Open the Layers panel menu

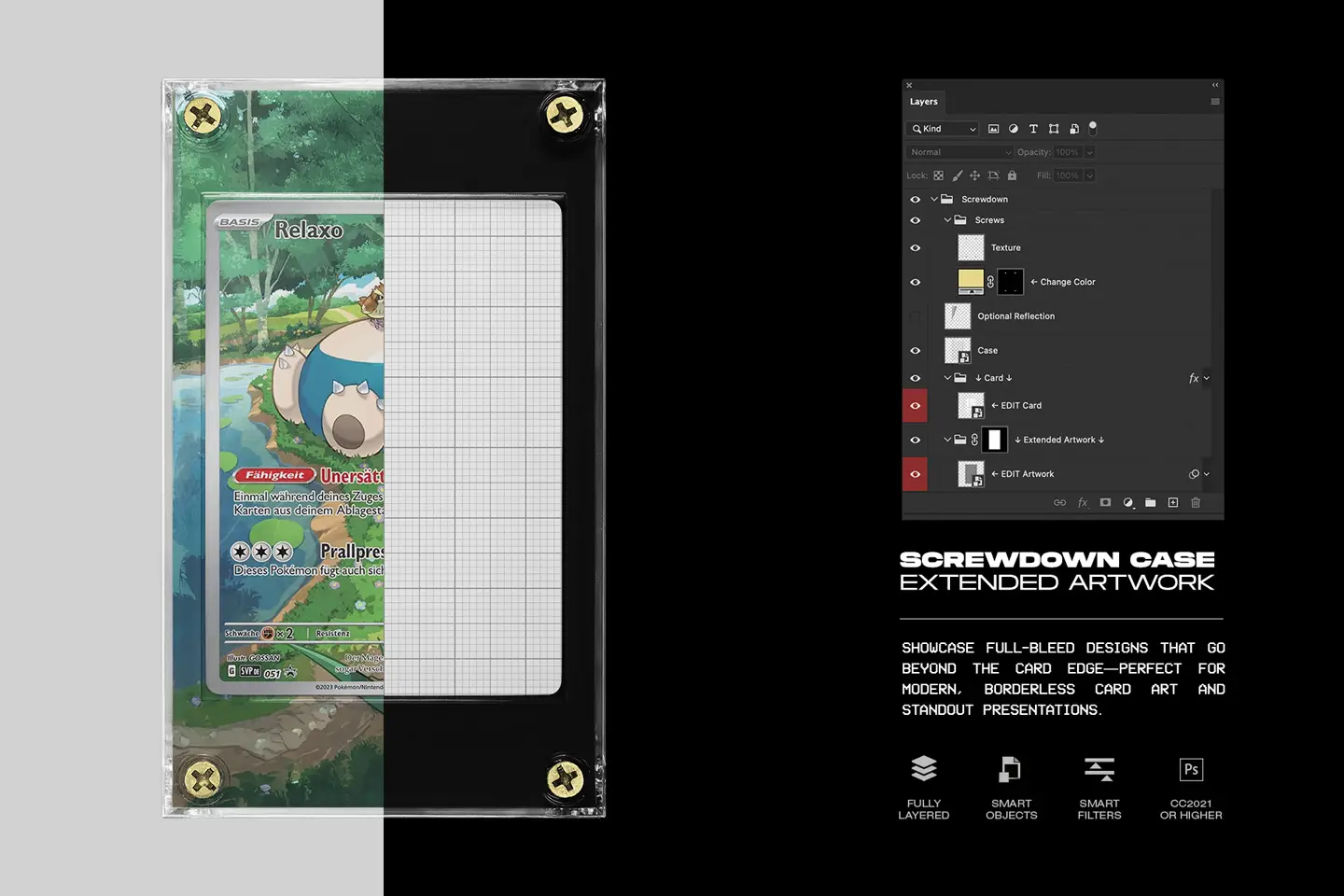1214,101
